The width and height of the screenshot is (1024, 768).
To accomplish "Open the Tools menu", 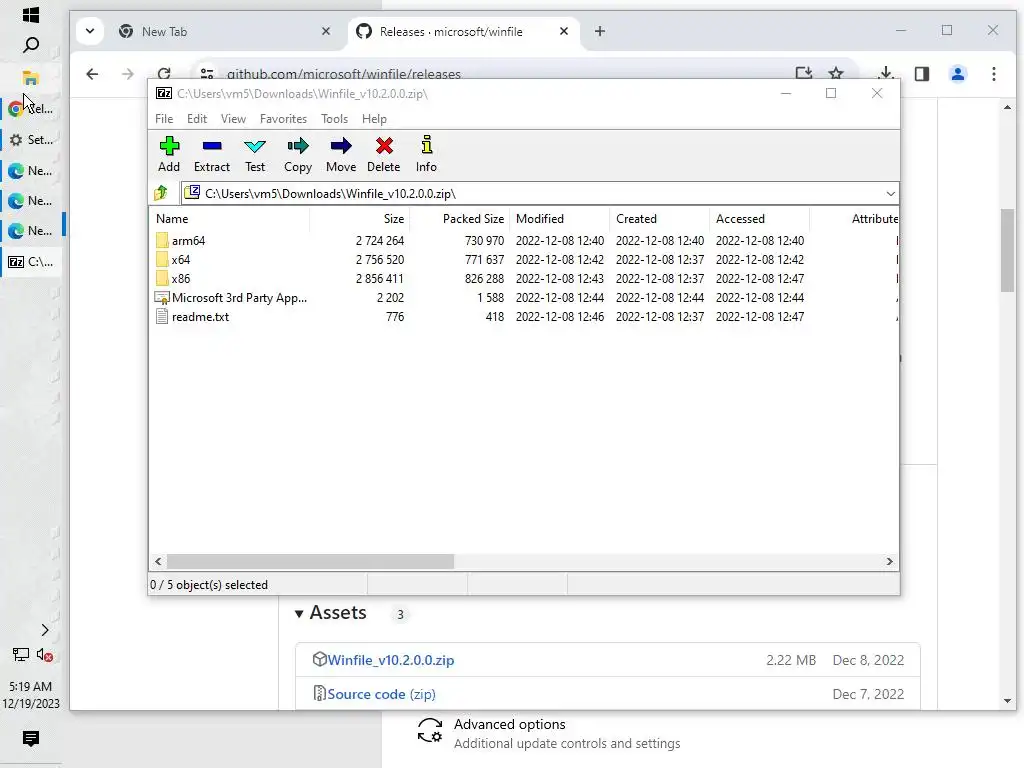I will click(x=334, y=119).
